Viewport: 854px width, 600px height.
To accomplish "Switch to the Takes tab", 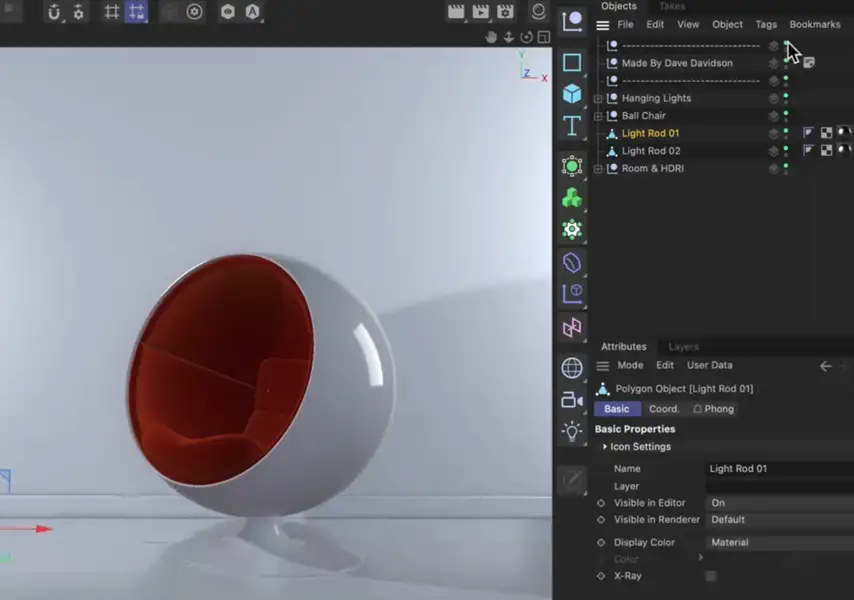I will coord(671,6).
